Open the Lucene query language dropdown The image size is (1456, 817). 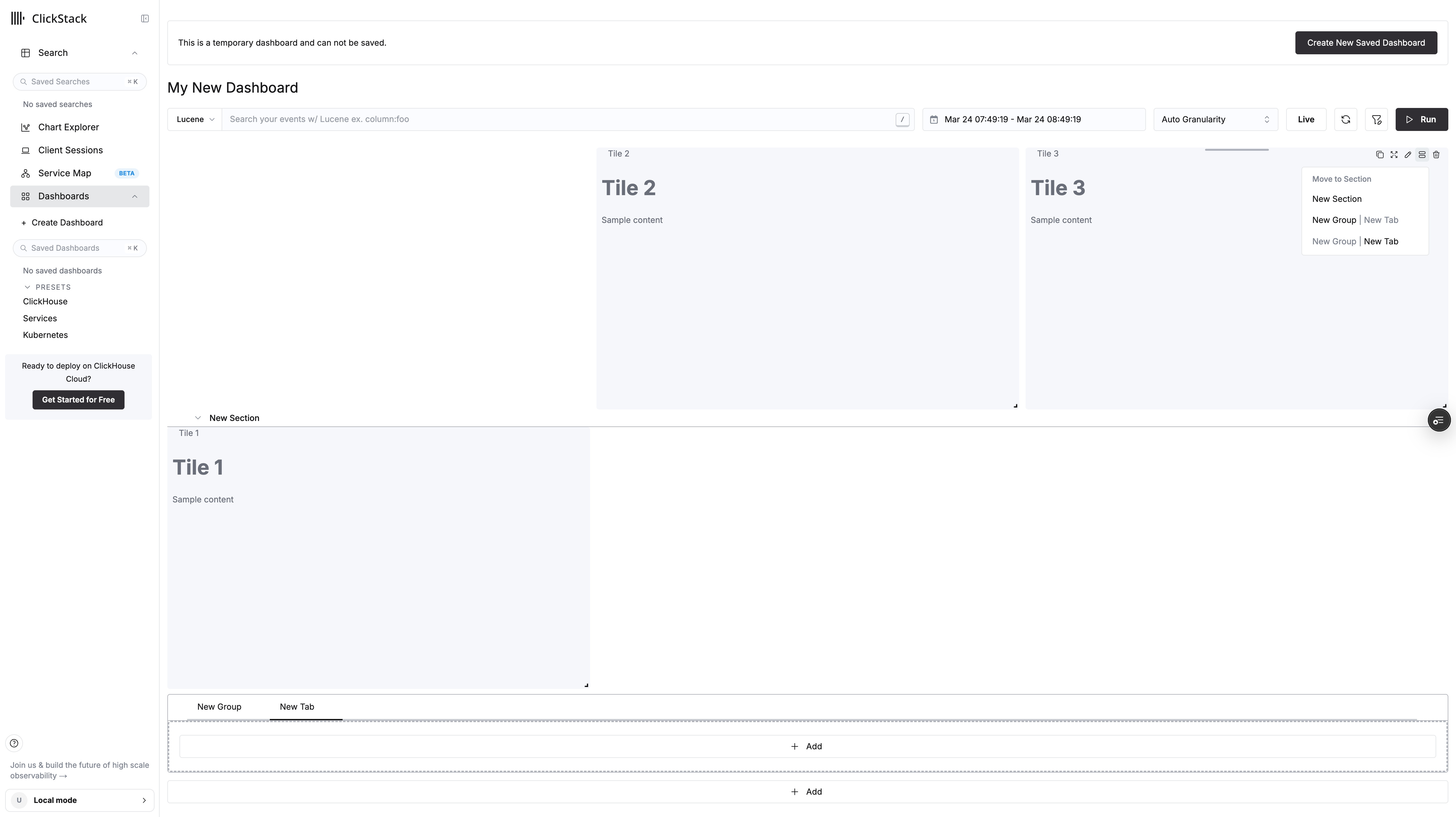(x=195, y=119)
